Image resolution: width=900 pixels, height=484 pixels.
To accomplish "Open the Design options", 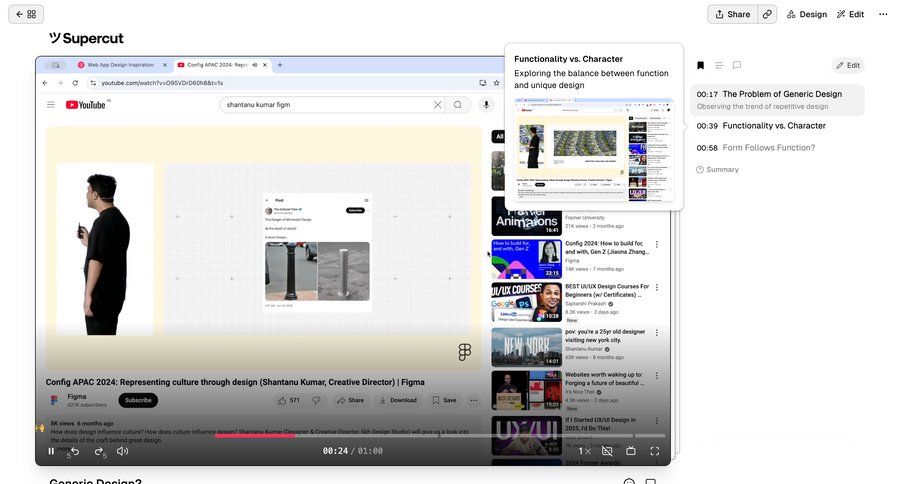I will click(806, 14).
